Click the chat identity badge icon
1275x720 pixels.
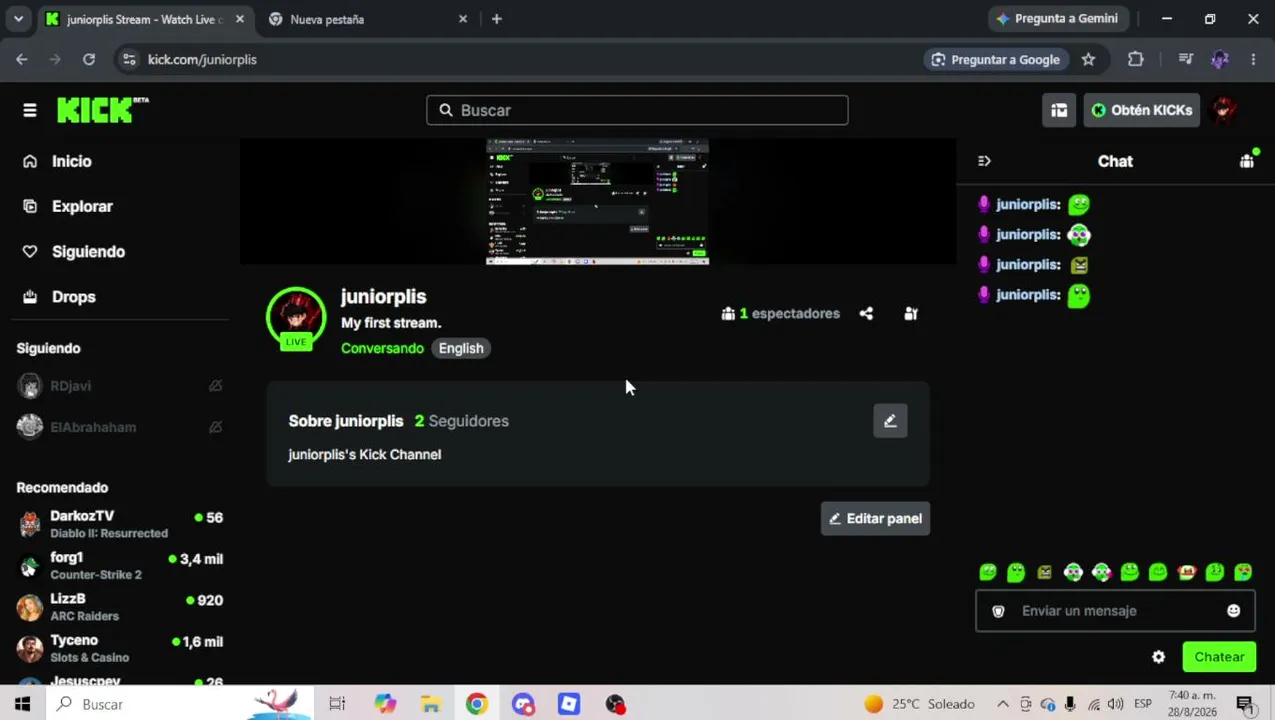(998, 611)
